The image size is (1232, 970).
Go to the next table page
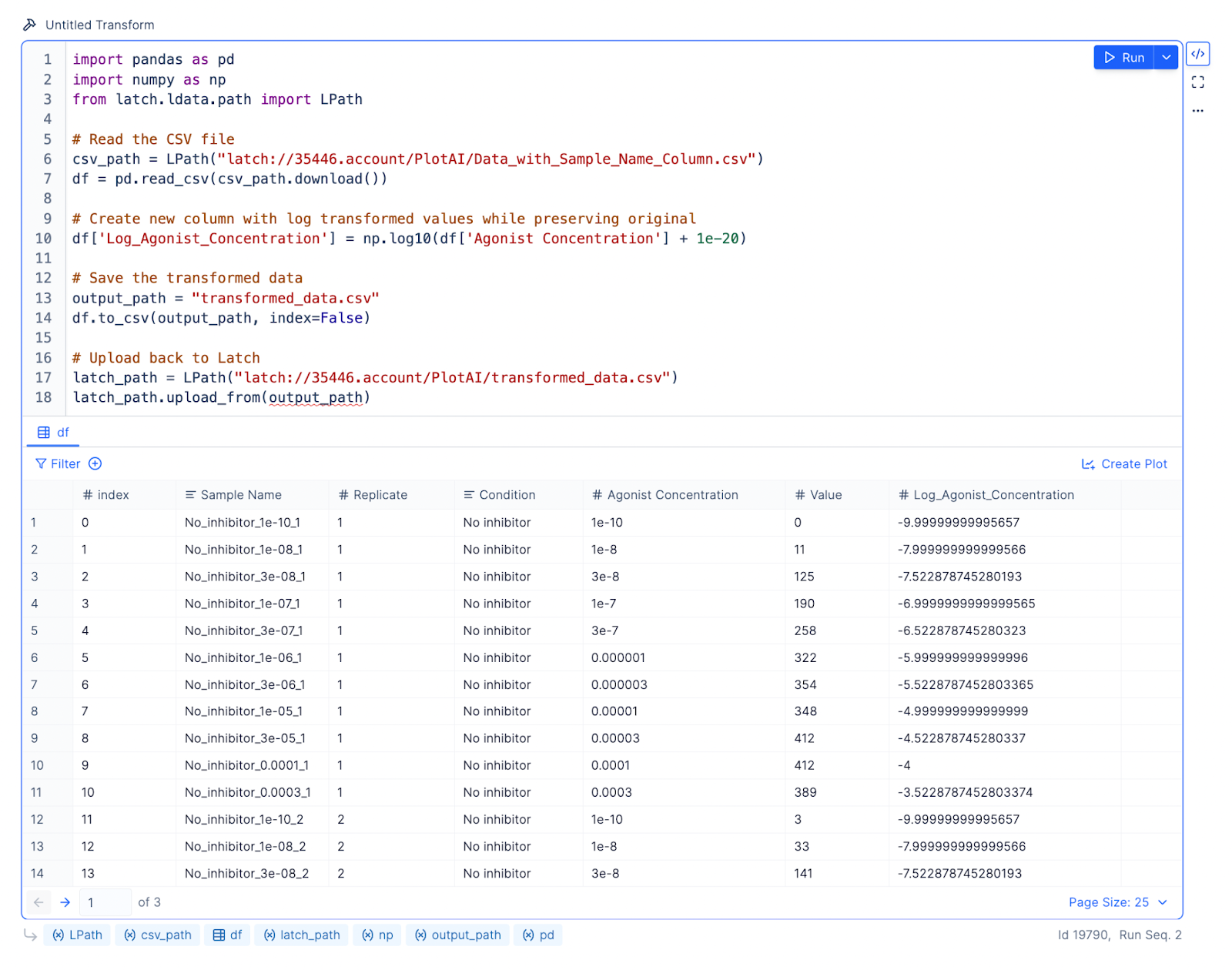tap(65, 902)
